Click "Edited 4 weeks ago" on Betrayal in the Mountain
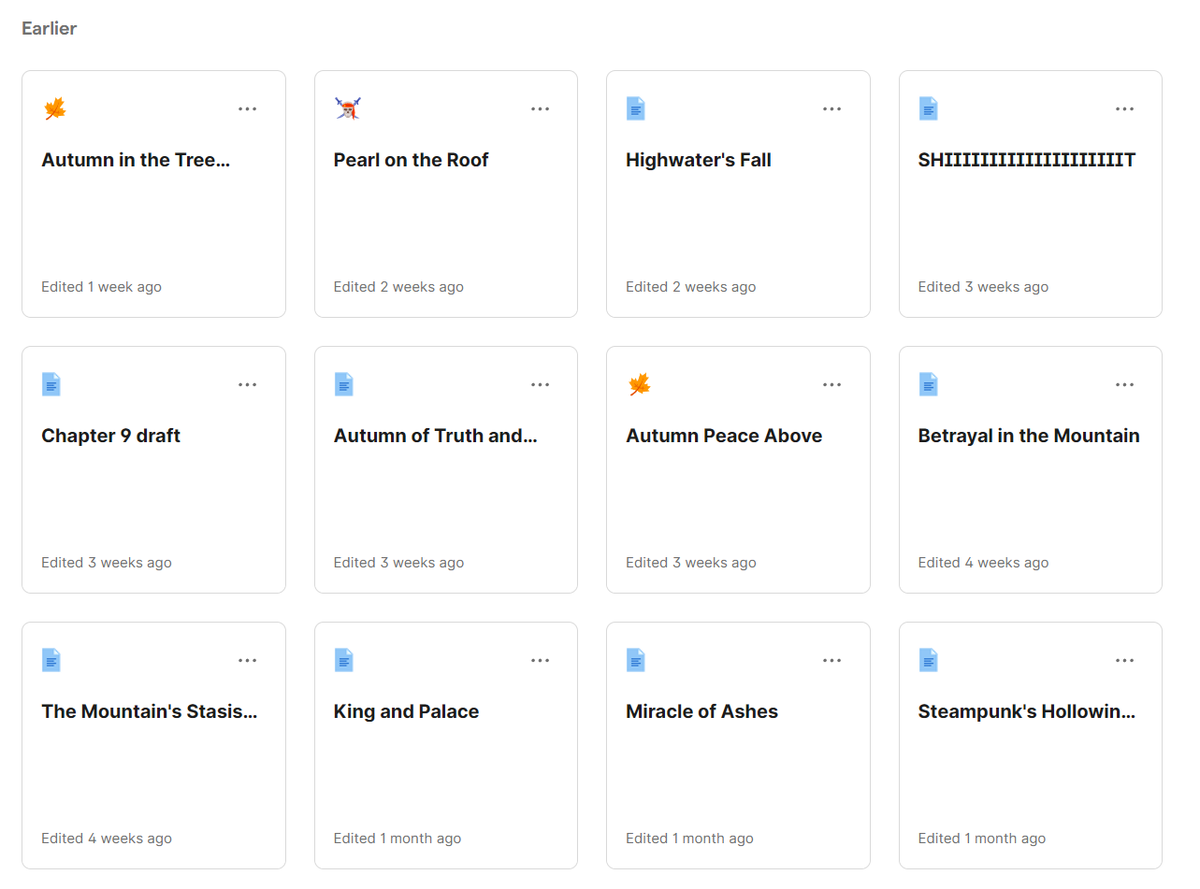1200x889 pixels. [x=983, y=563]
